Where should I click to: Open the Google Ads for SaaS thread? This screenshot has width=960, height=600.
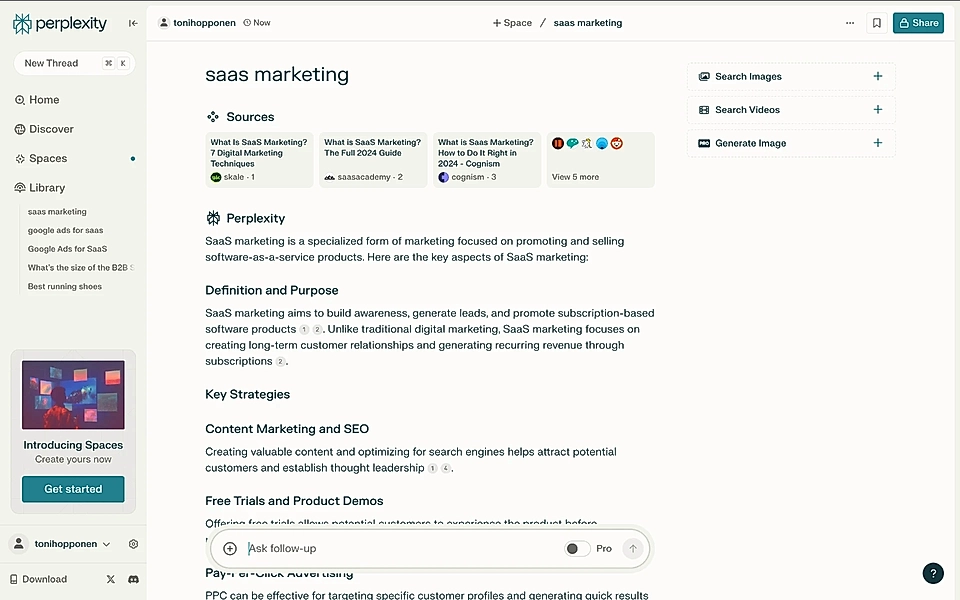tap(66, 248)
